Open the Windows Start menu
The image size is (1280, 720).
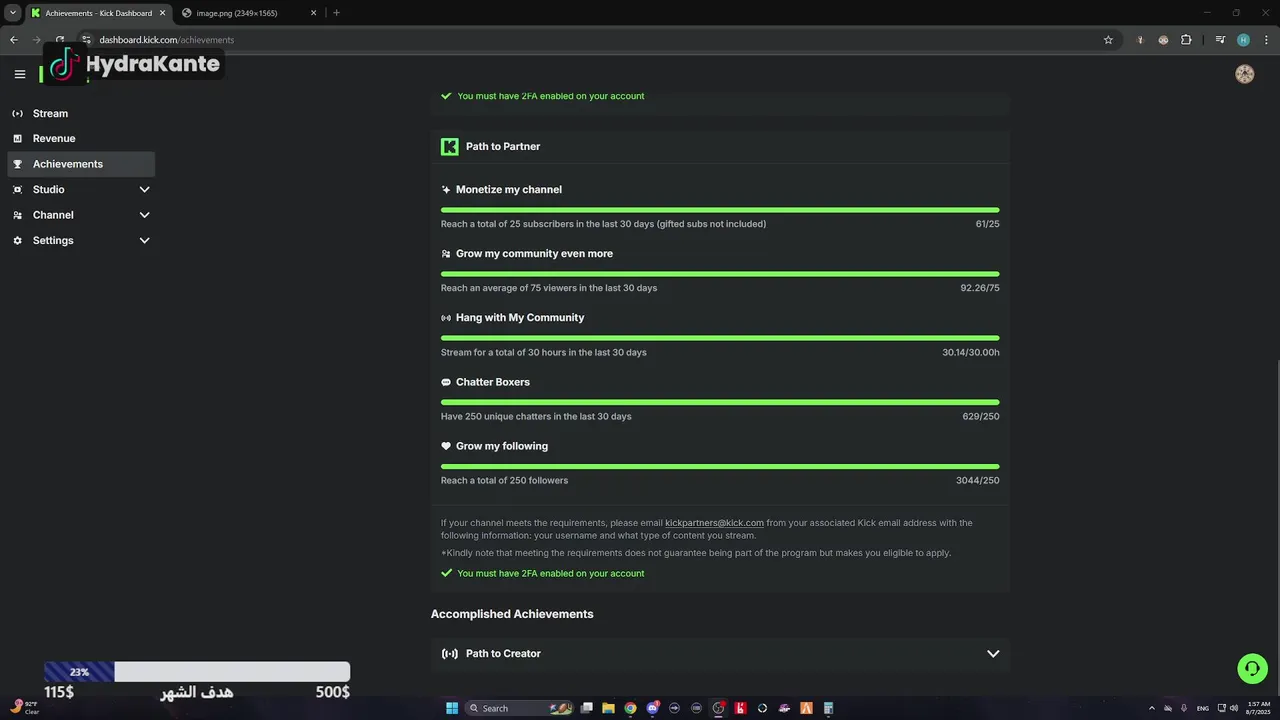452,708
